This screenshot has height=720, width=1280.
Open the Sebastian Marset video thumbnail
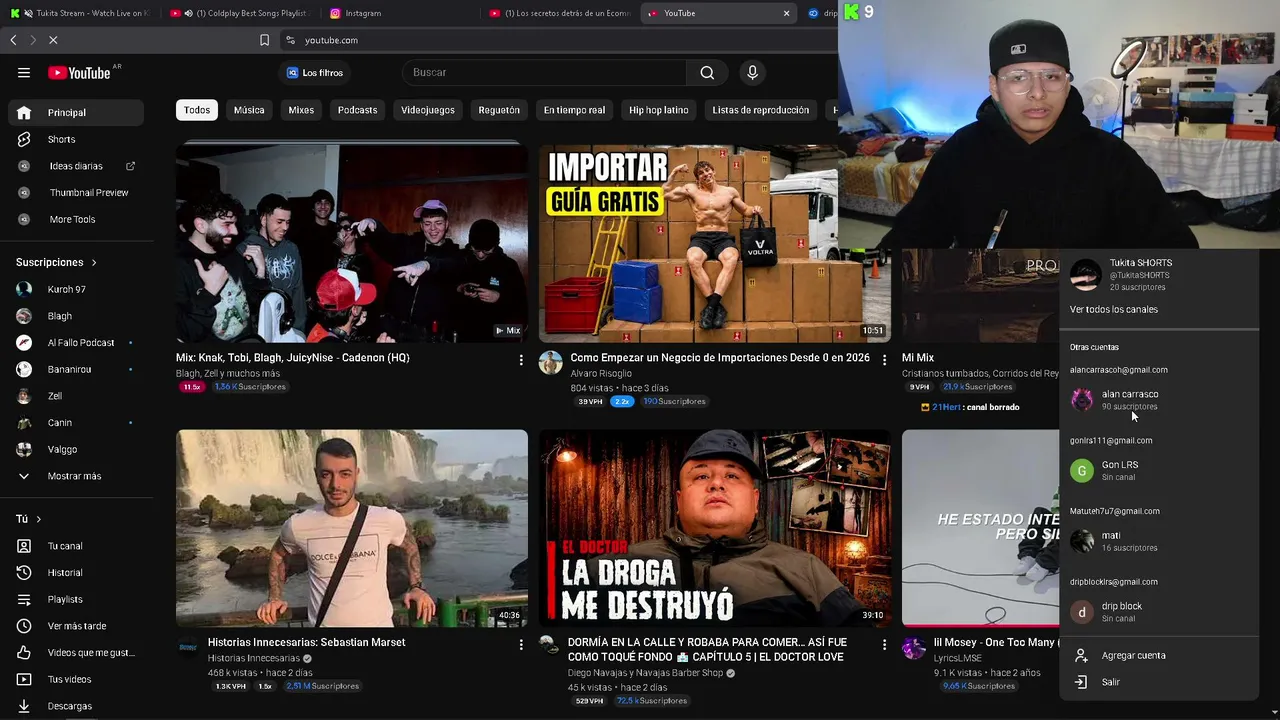point(352,528)
